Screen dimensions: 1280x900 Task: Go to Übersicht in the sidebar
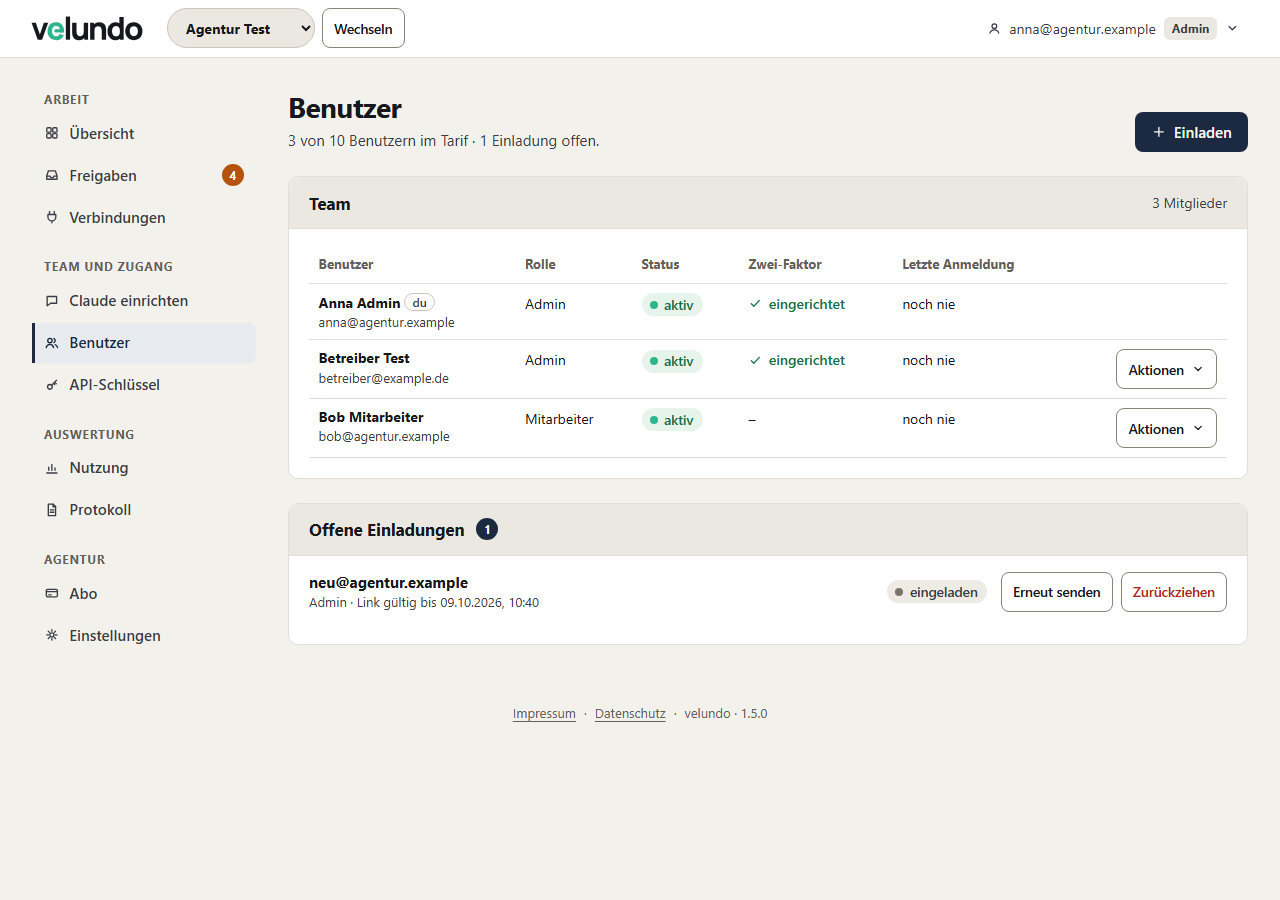(x=144, y=134)
